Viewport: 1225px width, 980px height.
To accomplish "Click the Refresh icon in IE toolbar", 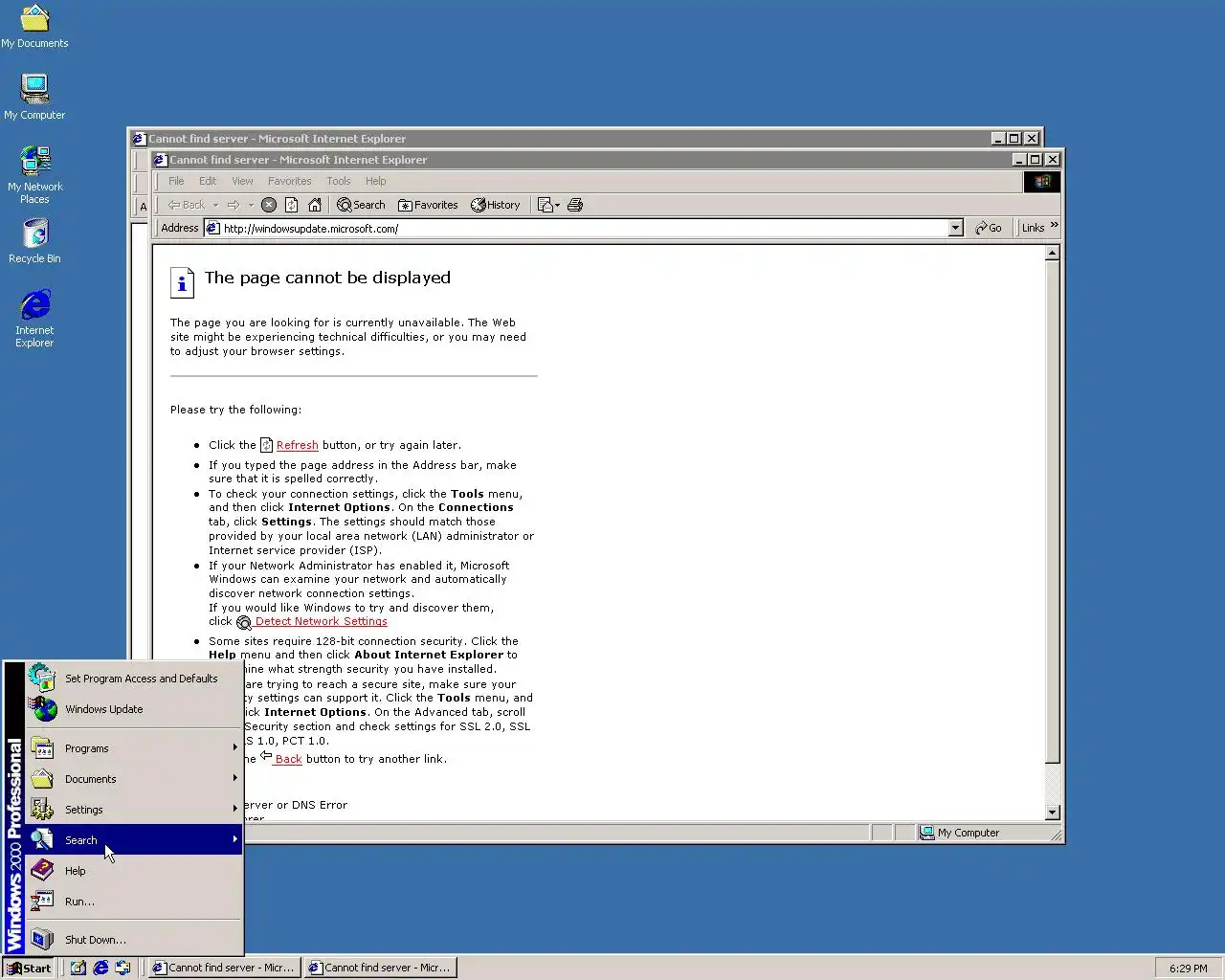I will pos(291,205).
